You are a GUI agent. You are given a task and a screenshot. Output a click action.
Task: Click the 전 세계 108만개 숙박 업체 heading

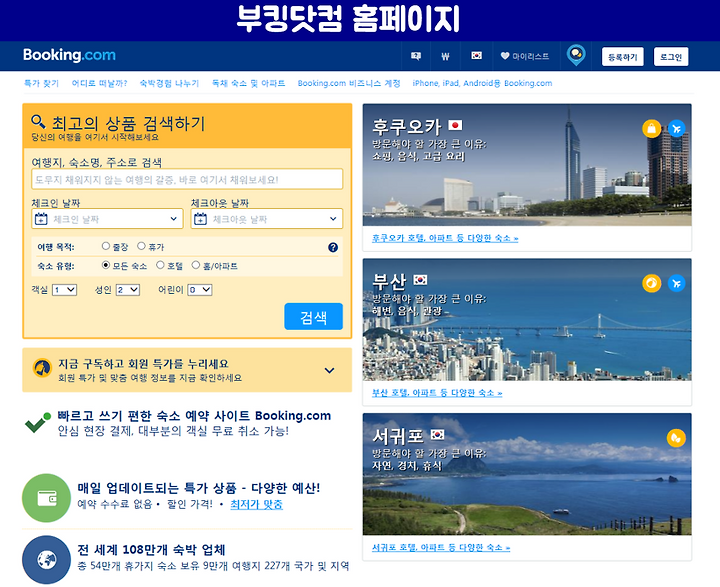[x=151, y=550]
